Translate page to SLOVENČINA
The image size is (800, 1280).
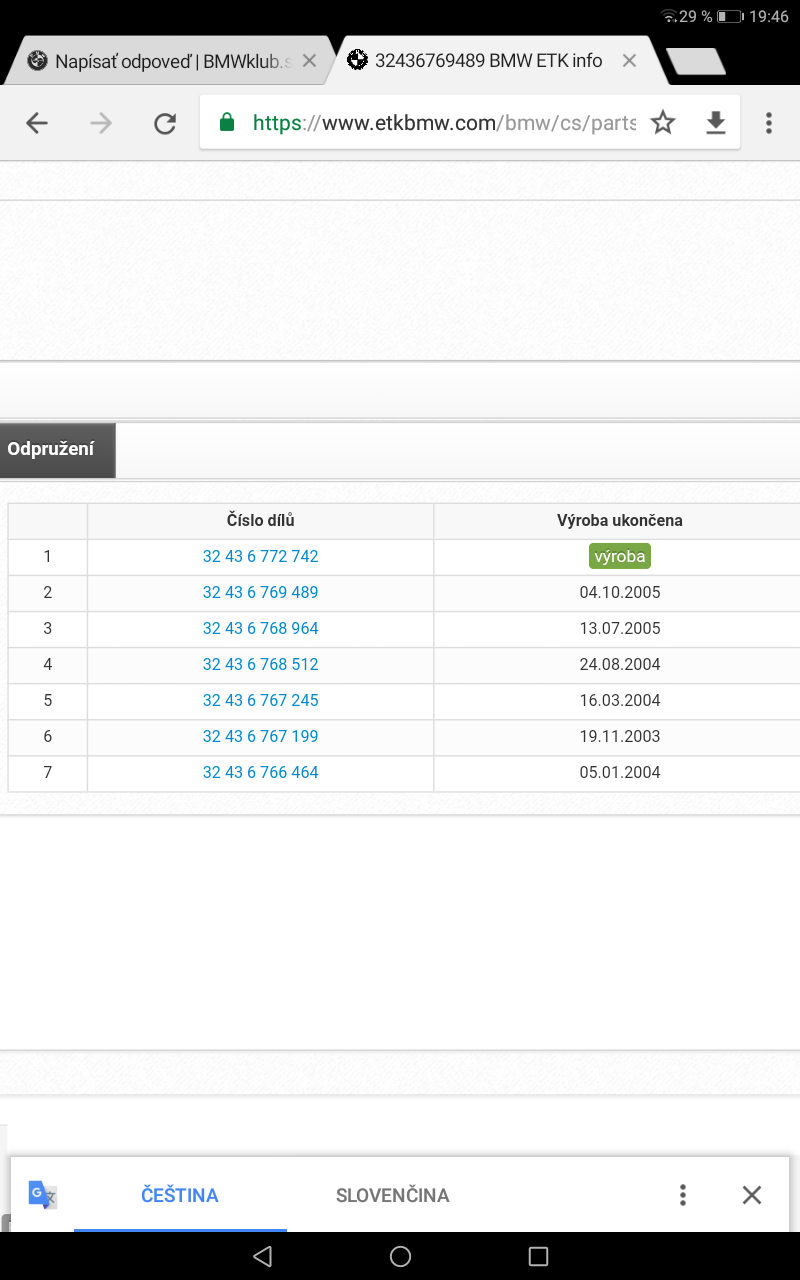[392, 1195]
